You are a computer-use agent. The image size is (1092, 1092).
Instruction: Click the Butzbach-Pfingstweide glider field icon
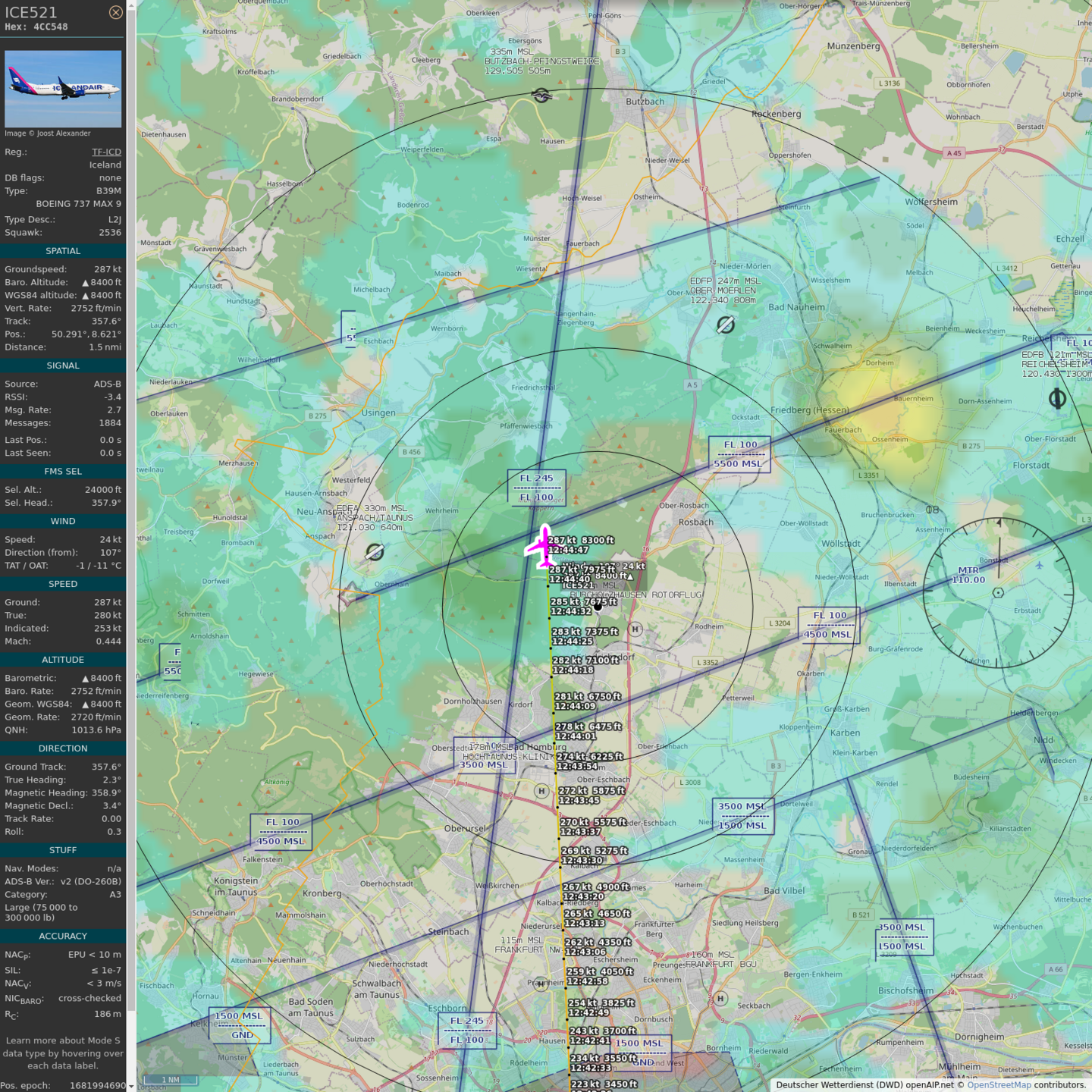tap(541, 95)
